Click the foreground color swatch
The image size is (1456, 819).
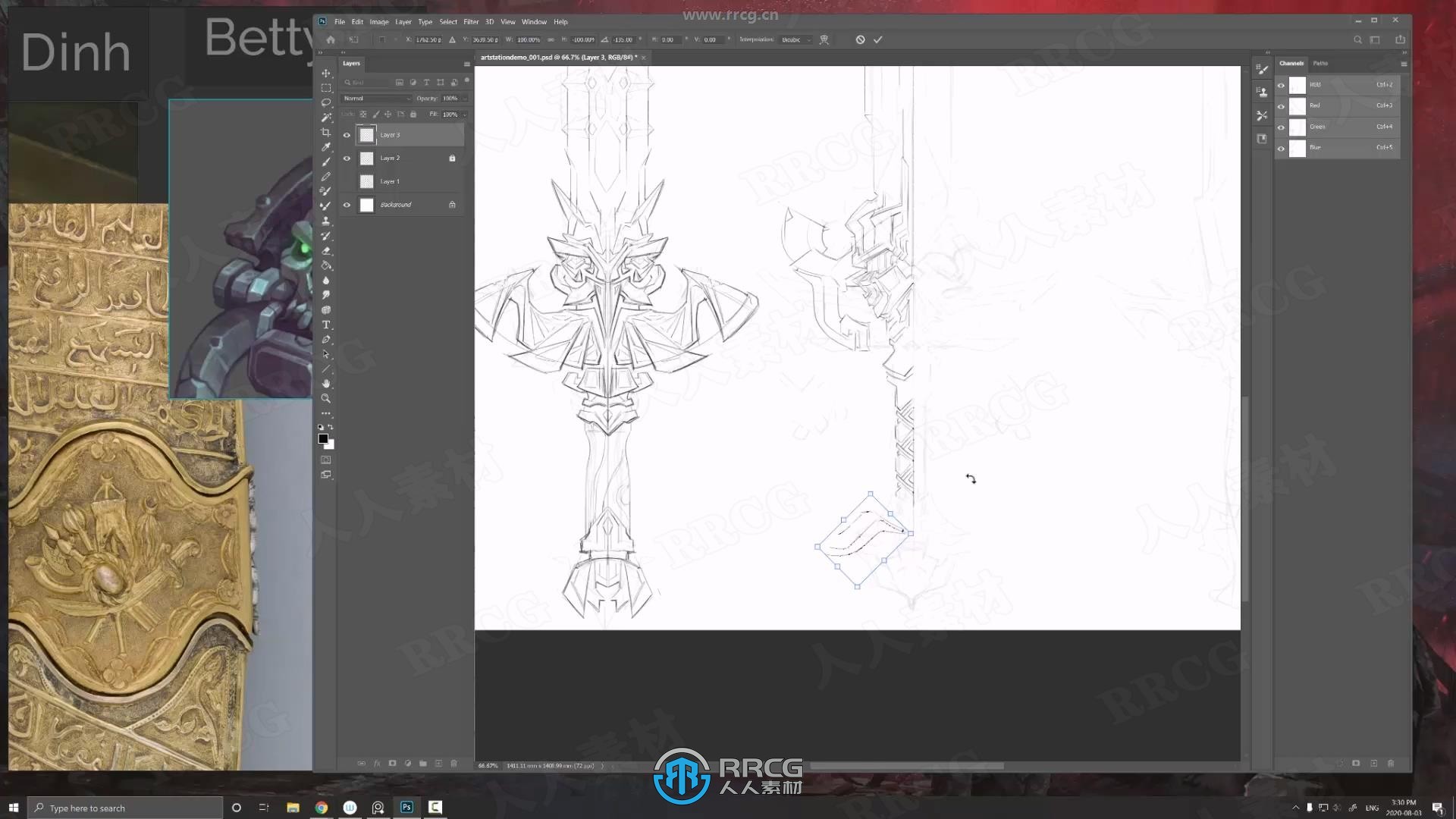[322, 438]
